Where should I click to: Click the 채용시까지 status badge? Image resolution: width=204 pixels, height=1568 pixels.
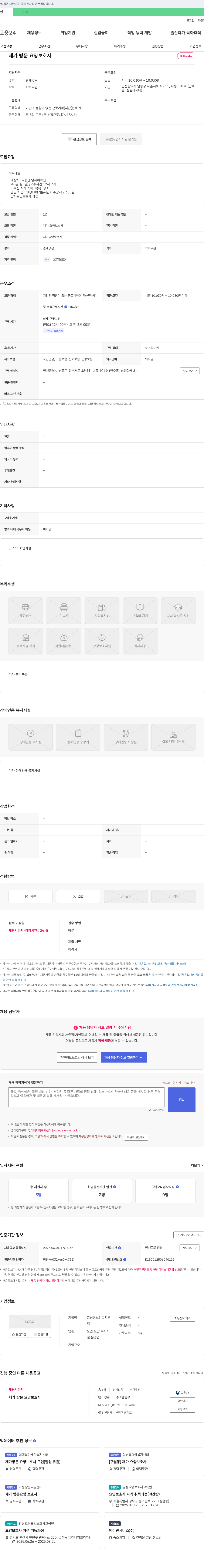pyautogui.click(x=186, y=56)
